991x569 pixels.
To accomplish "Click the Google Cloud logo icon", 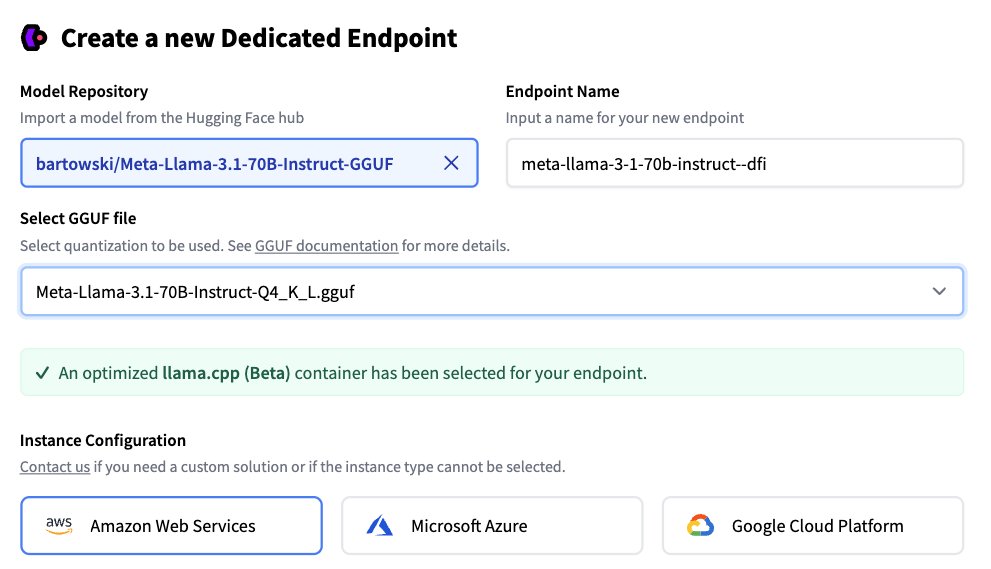I will pos(700,525).
